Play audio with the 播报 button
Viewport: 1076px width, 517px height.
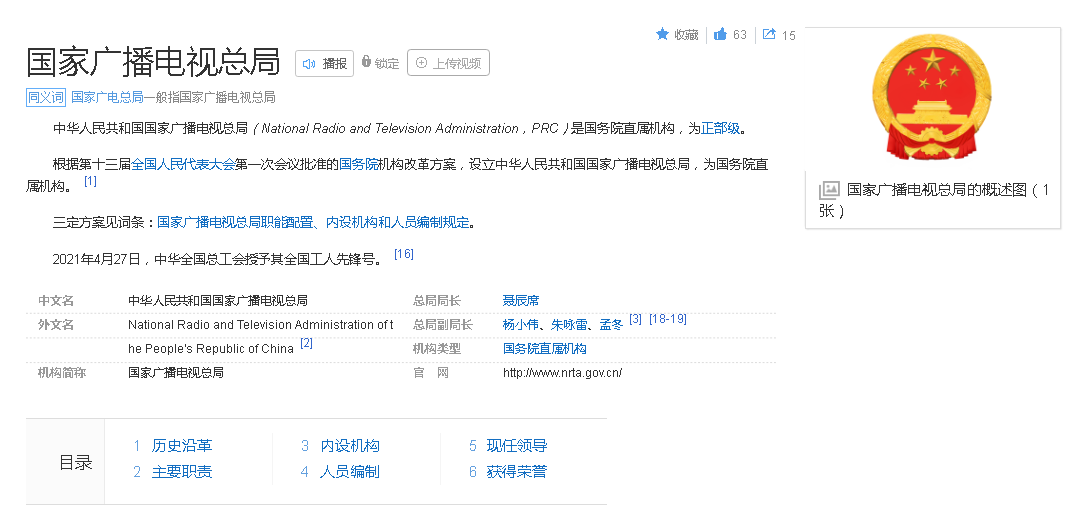coord(325,63)
